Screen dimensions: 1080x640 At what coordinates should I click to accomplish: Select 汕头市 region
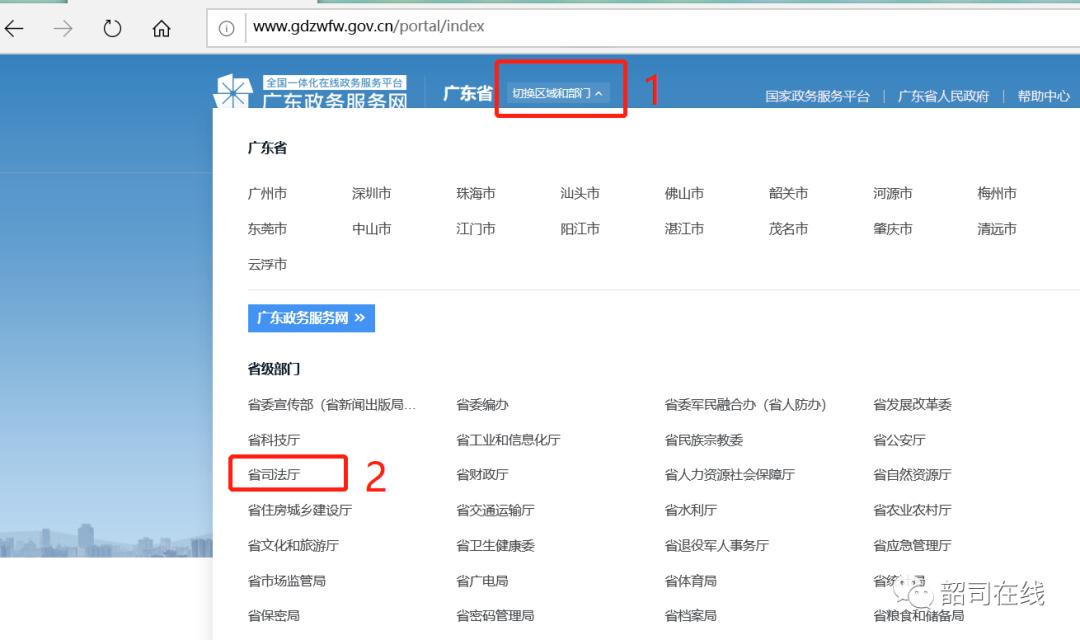580,194
